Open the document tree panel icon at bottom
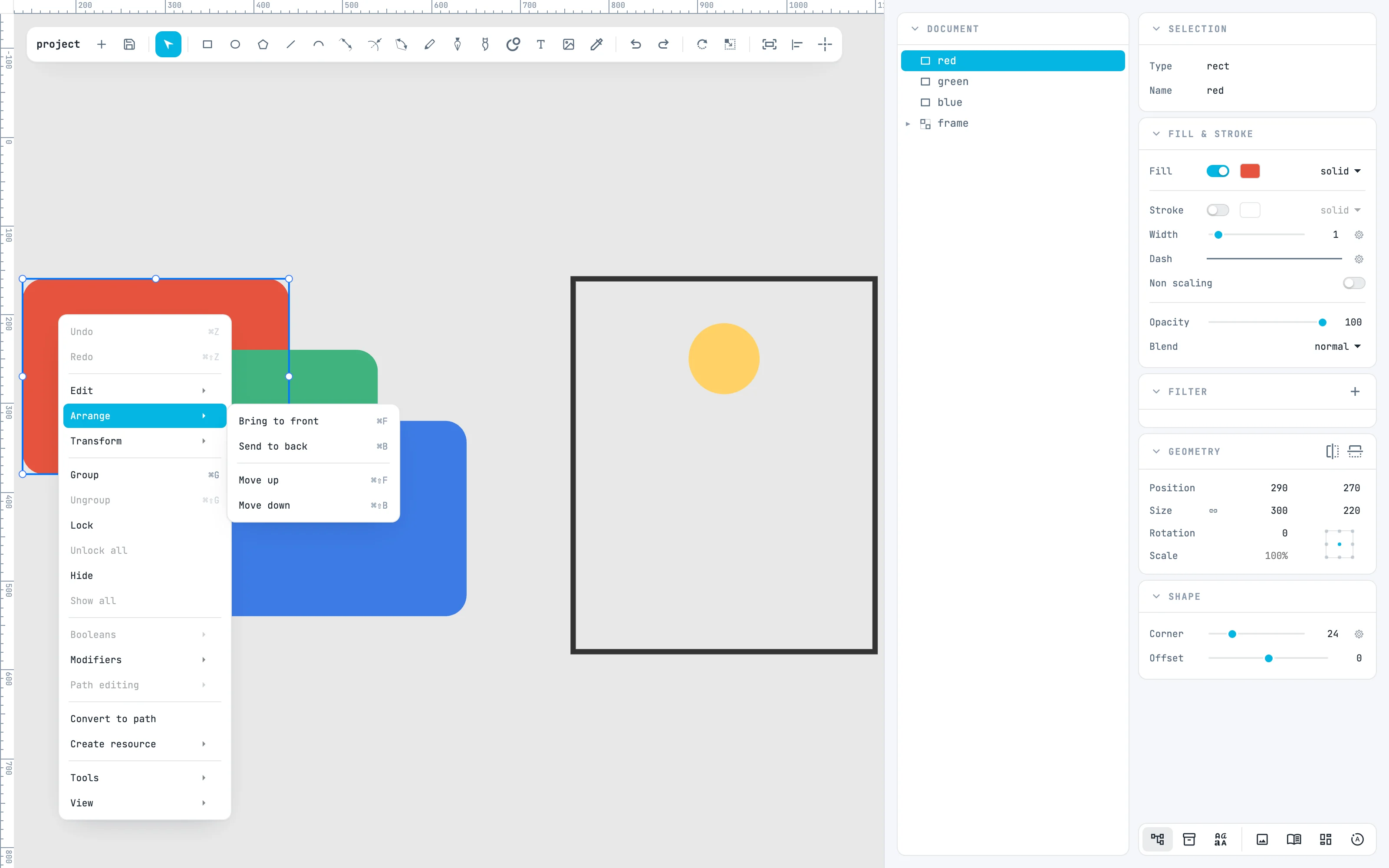 click(x=1157, y=839)
